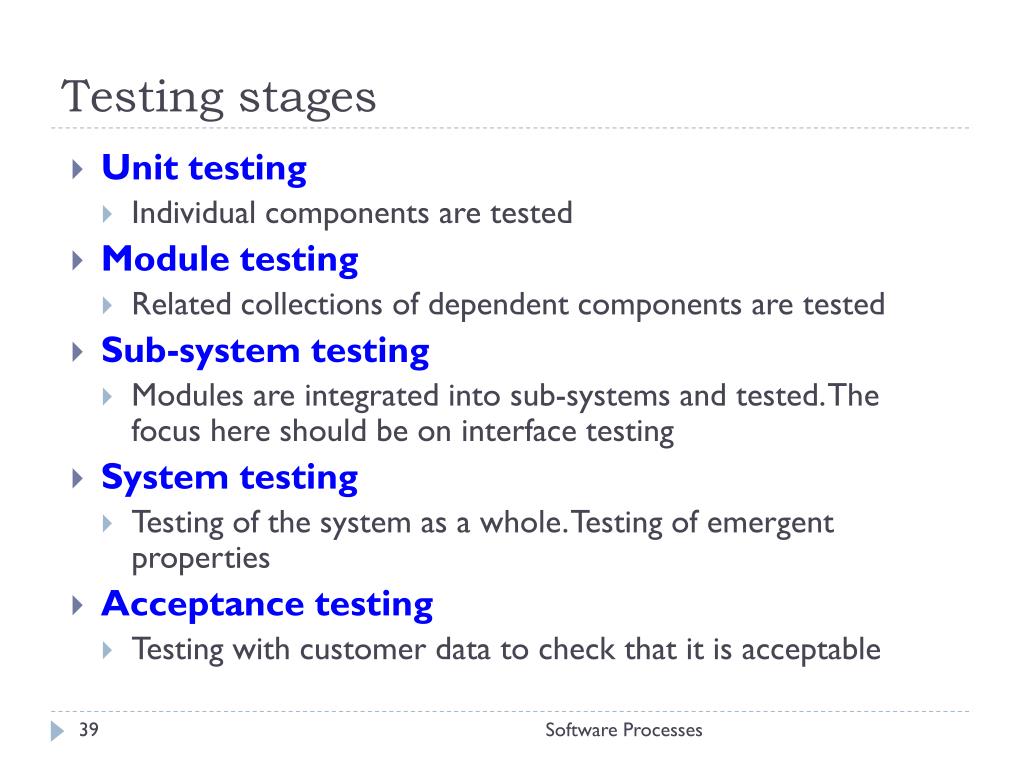Image resolution: width=1024 pixels, height=768 pixels.
Task: Click the arrow bullet beside Module testing
Action: pyautogui.click(x=78, y=261)
